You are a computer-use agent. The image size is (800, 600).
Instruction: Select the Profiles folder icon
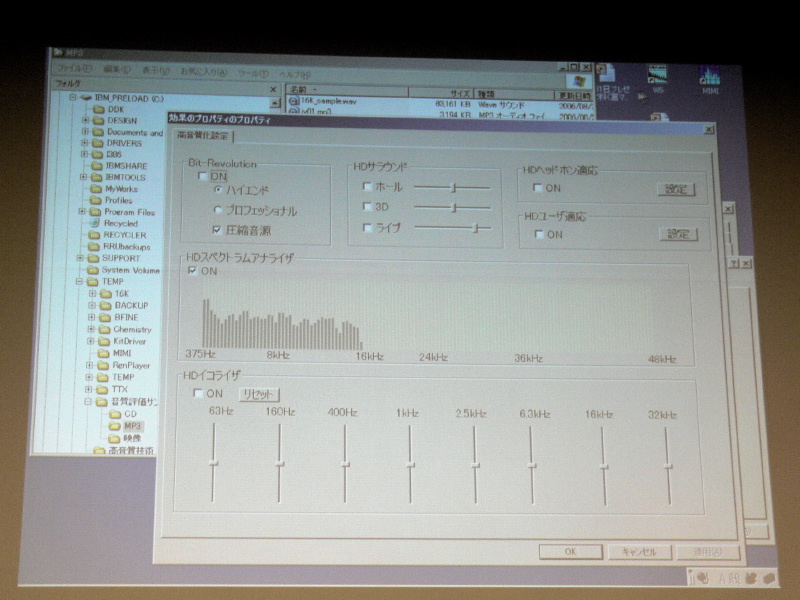95,201
